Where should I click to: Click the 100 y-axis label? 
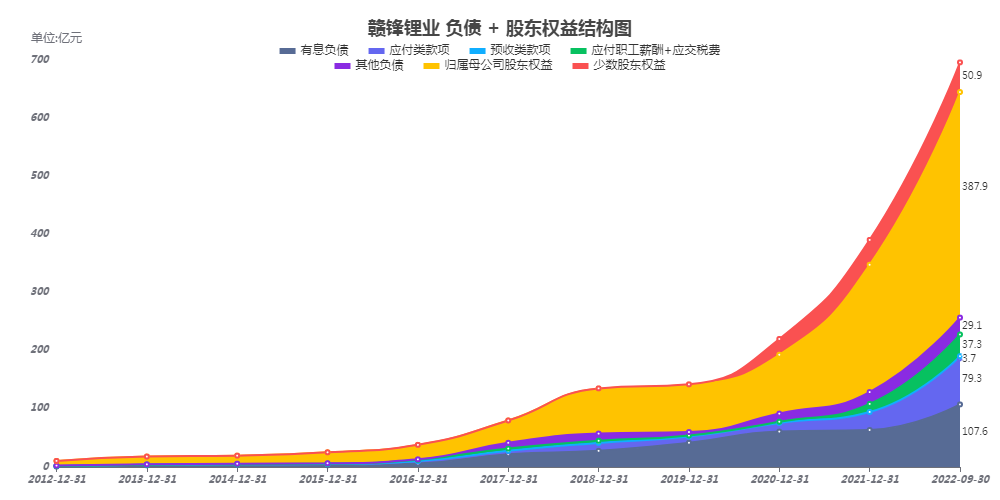40,408
